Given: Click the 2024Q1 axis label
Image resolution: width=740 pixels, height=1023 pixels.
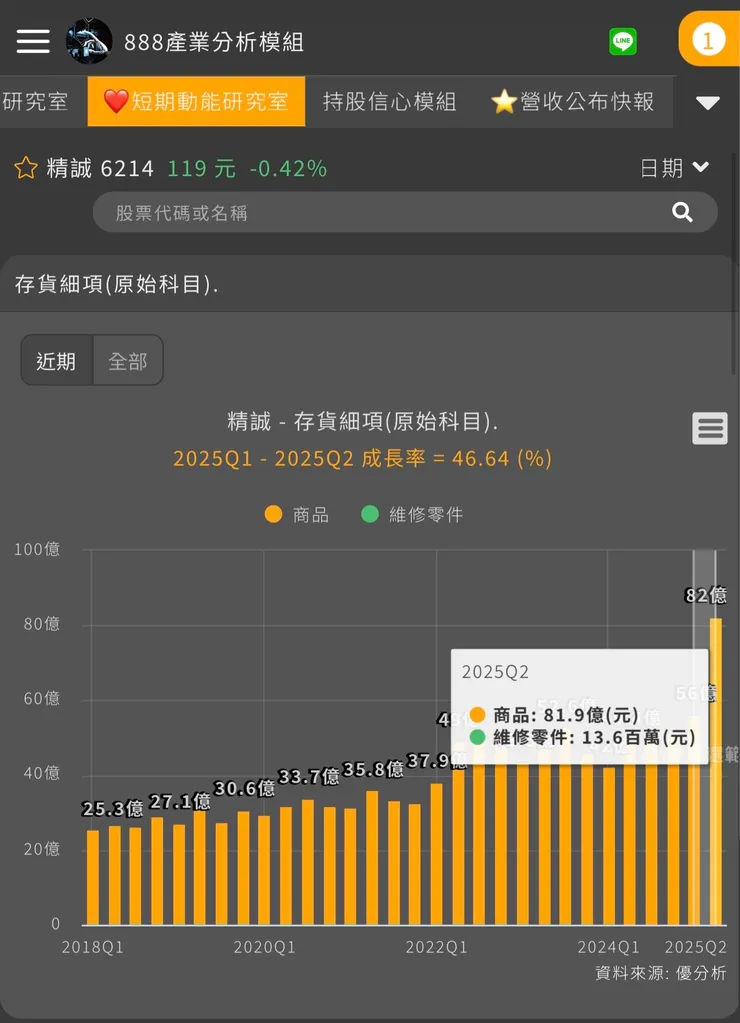Looking at the screenshot, I should pos(608,947).
